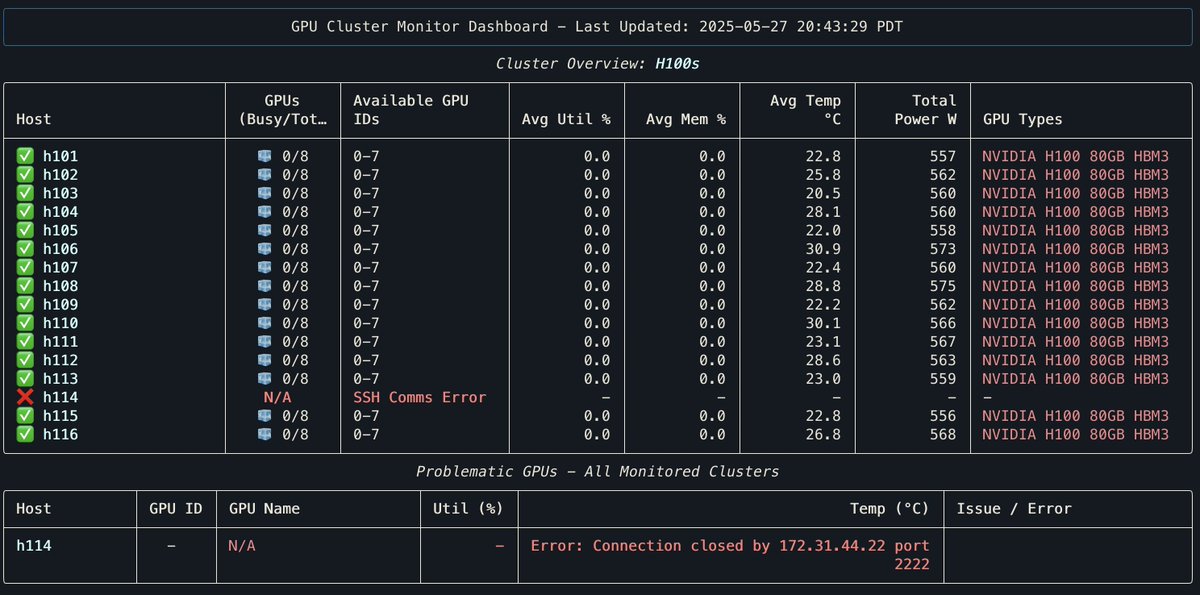The image size is (1200, 595).
Task: Click the 20.5 temperature value for h103
Action: [x=824, y=193]
